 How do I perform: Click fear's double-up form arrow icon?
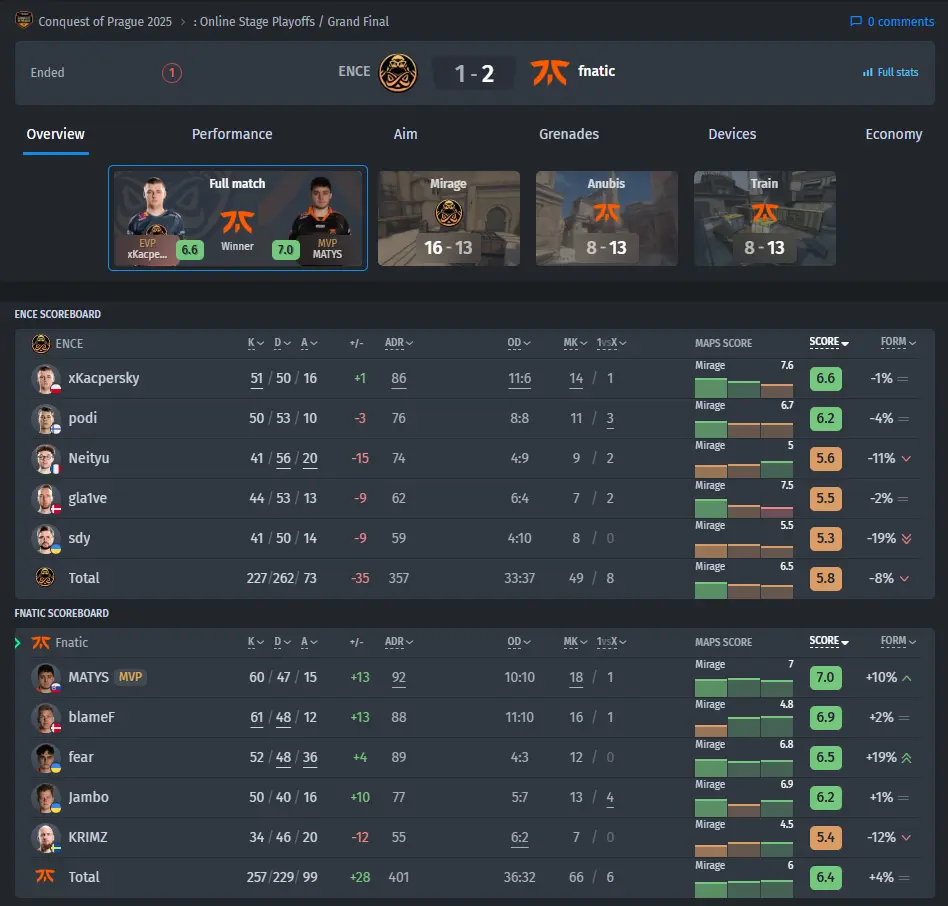(906, 757)
